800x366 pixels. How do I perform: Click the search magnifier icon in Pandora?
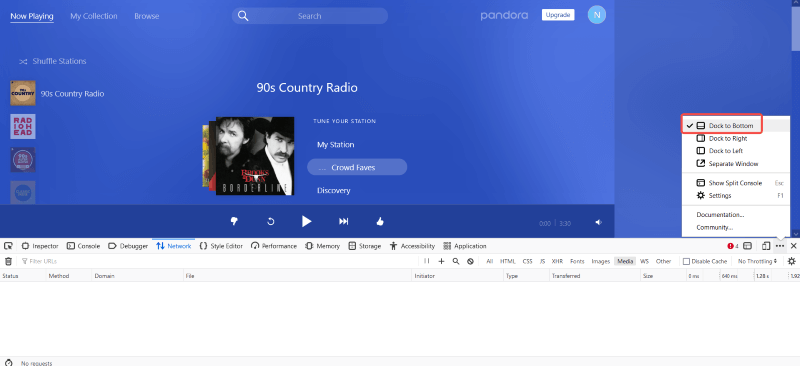243,16
